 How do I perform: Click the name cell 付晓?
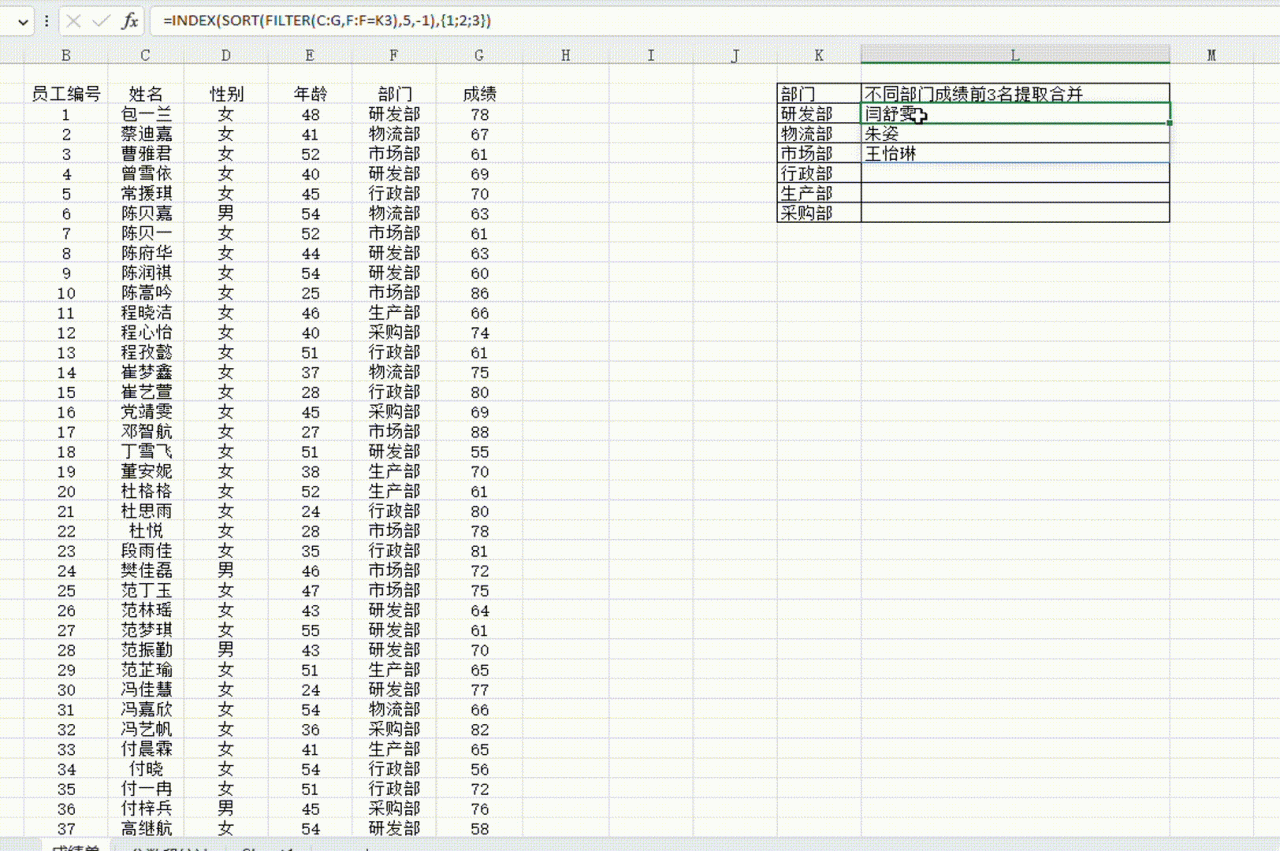[x=146, y=768]
